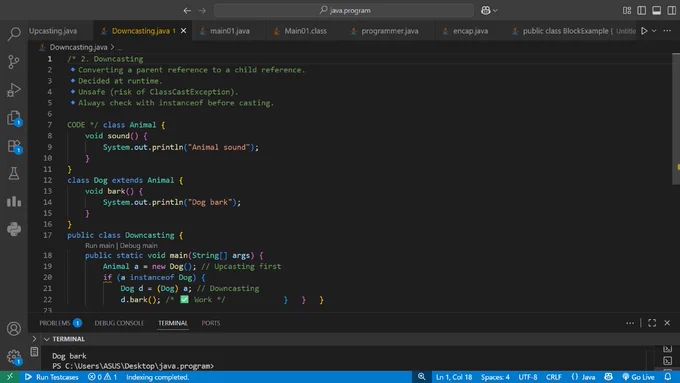Open the Run and Debug view

tap(14, 90)
